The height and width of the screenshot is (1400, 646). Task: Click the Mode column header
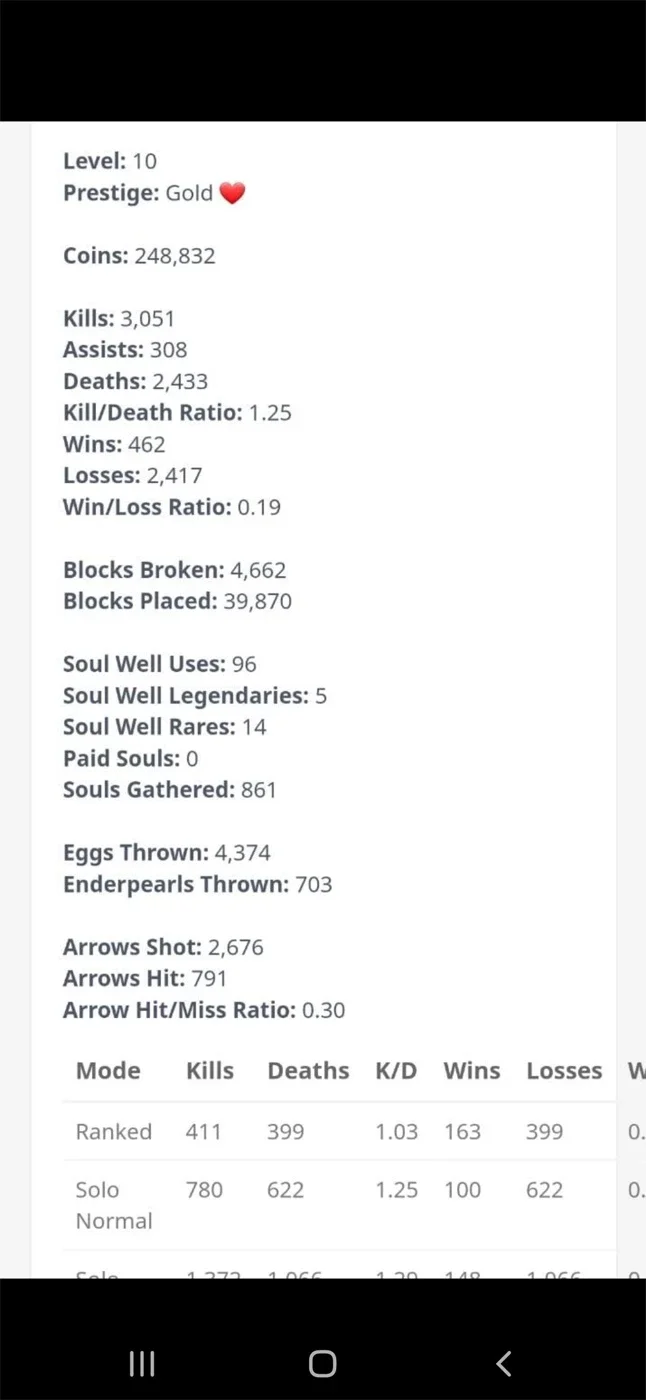click(x=108, y=1070)
